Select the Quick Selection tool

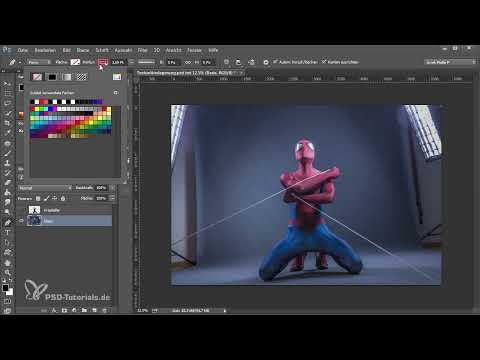tap(7, 113)
